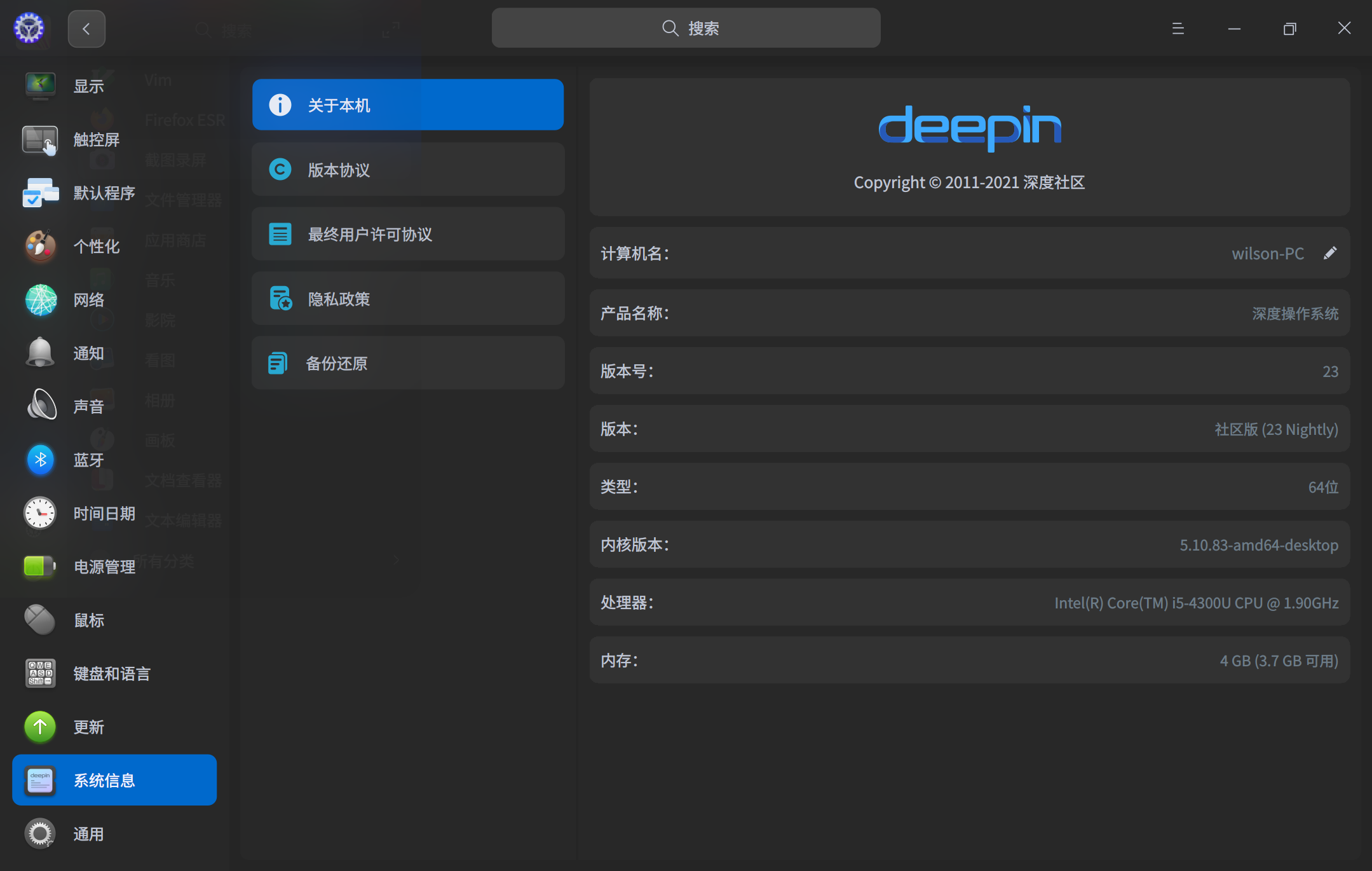
Task: Open Sound settings in sidebar
Action: point(89,406)
